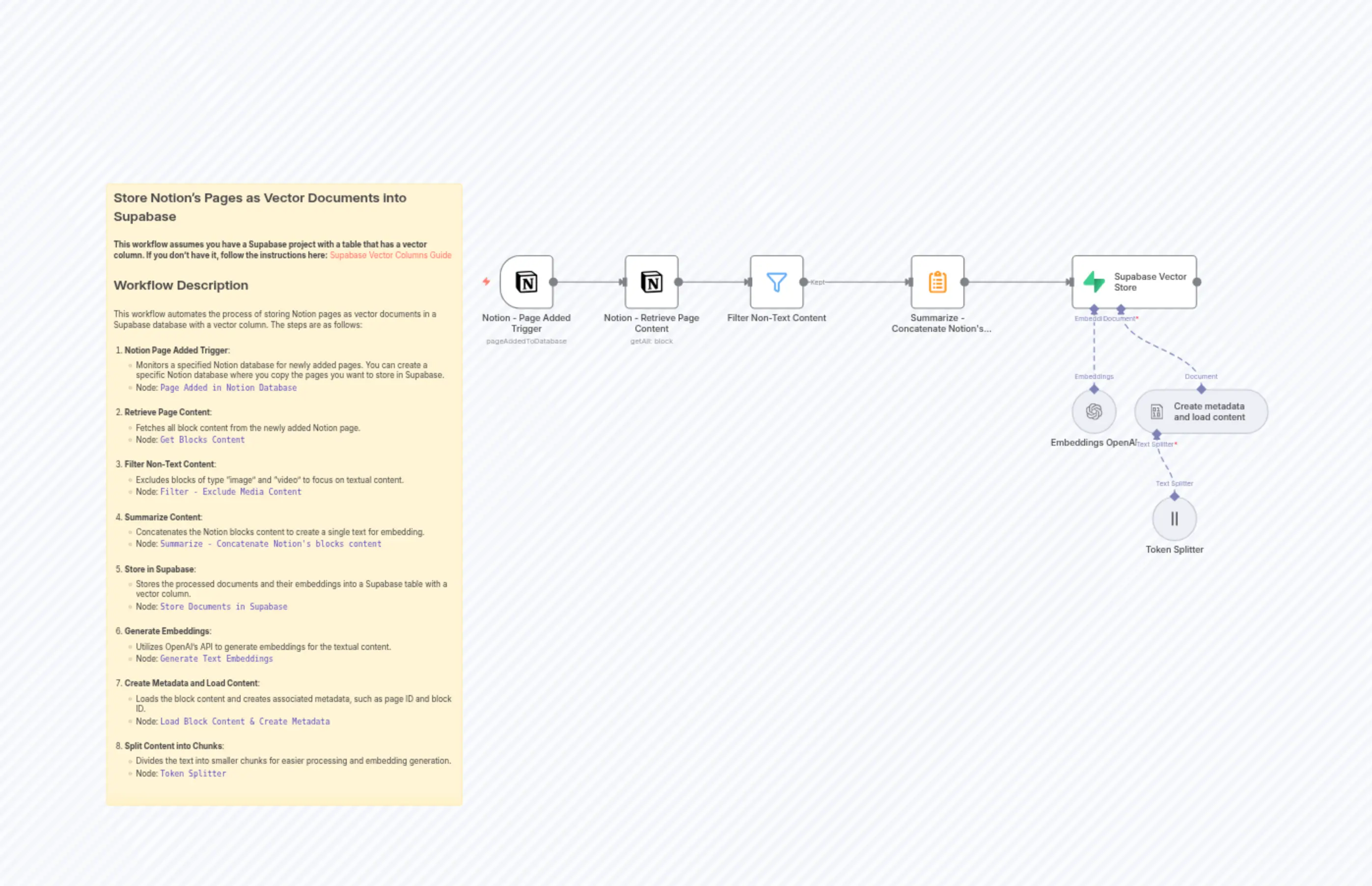Screen dimensions: 1372x886
Task: Open the Supabase Vector Store node
Action: pos(1133,282)
